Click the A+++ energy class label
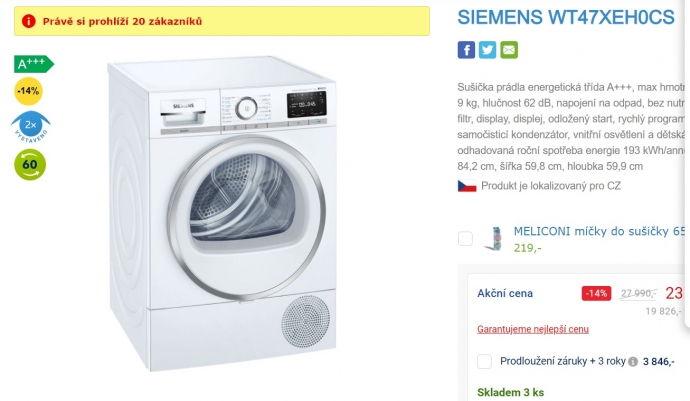Image resolution: width=690 pixels, height=401 pixels. click(x=34, y=64)
